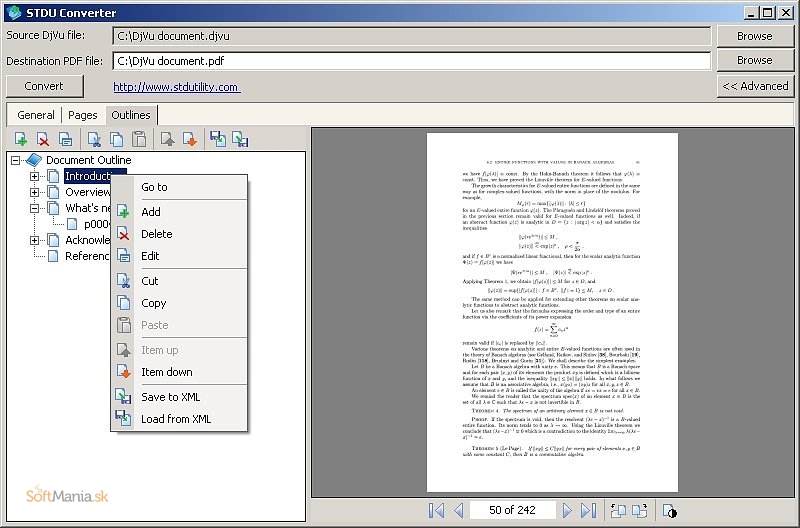This screenshot has width=800, height=528.
Task: Choose Delete in the context menu
Action: (179, 234)
